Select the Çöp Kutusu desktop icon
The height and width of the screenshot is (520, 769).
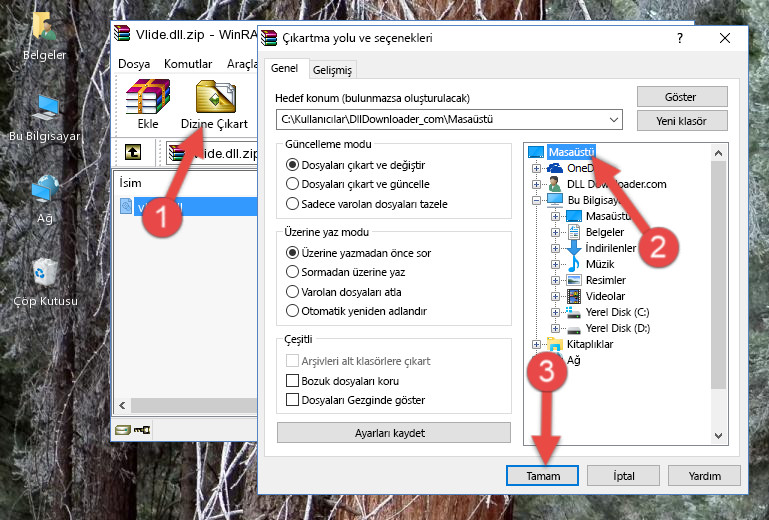click(45, 282)
